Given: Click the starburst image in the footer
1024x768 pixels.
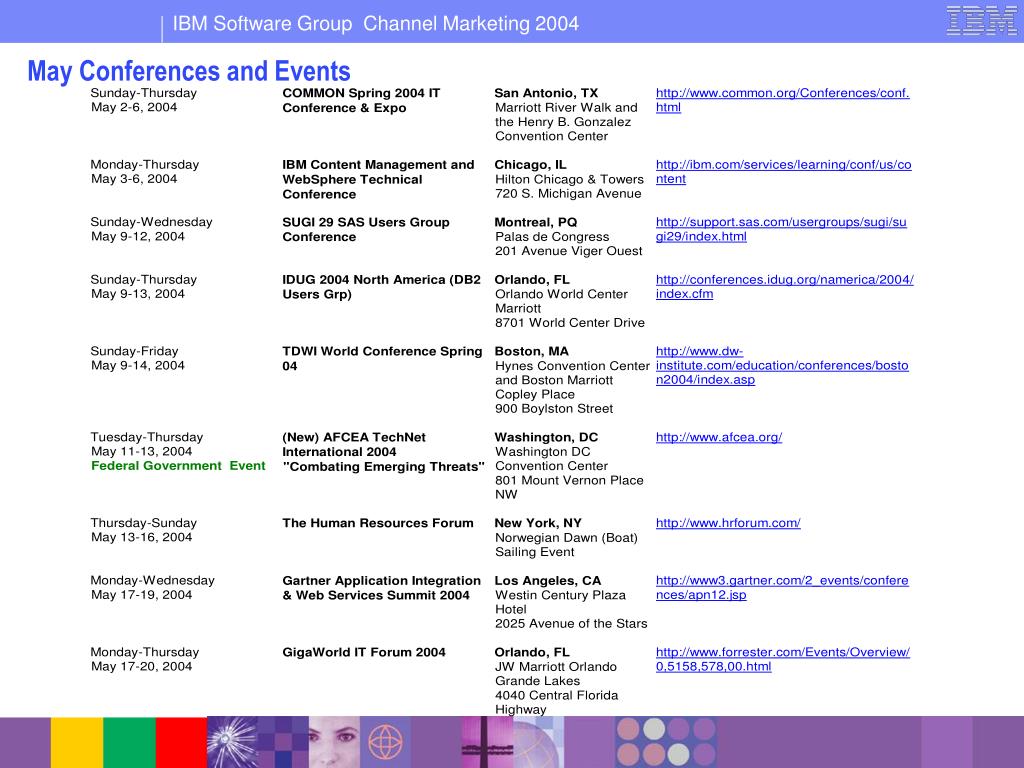Looking at the screenshot, I should click(x=232, y=742).
